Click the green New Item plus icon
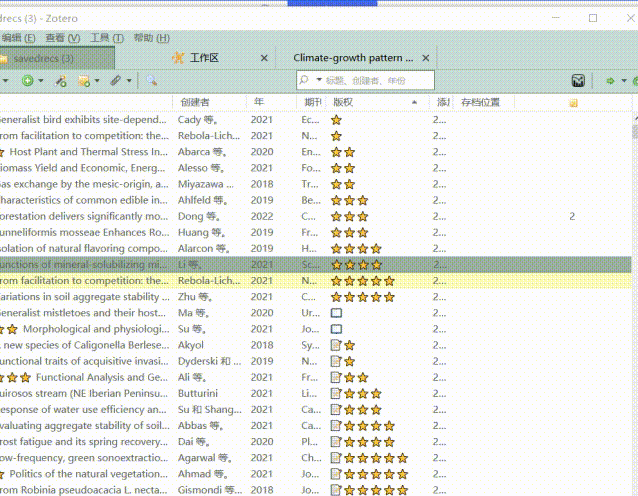 (x=27, y=81)
